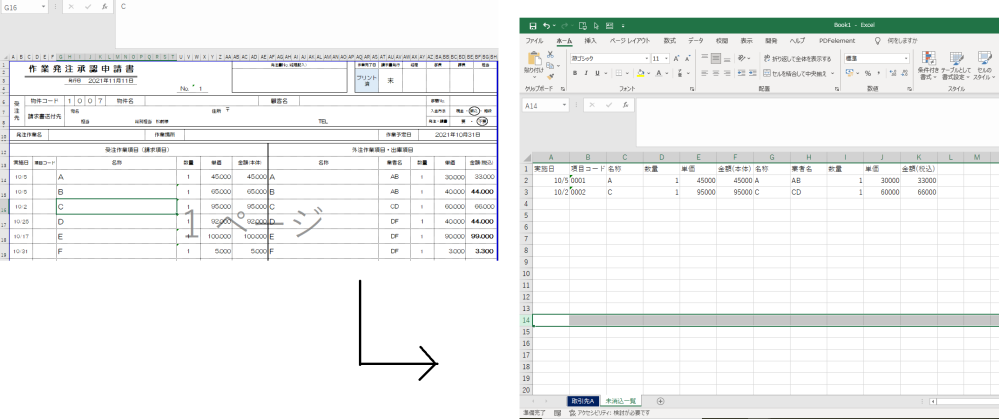Image resolution: width=999 pixels, height=419 pixels.
Task: Undo the last action in Book1
Action: click(x=547, y=25)
